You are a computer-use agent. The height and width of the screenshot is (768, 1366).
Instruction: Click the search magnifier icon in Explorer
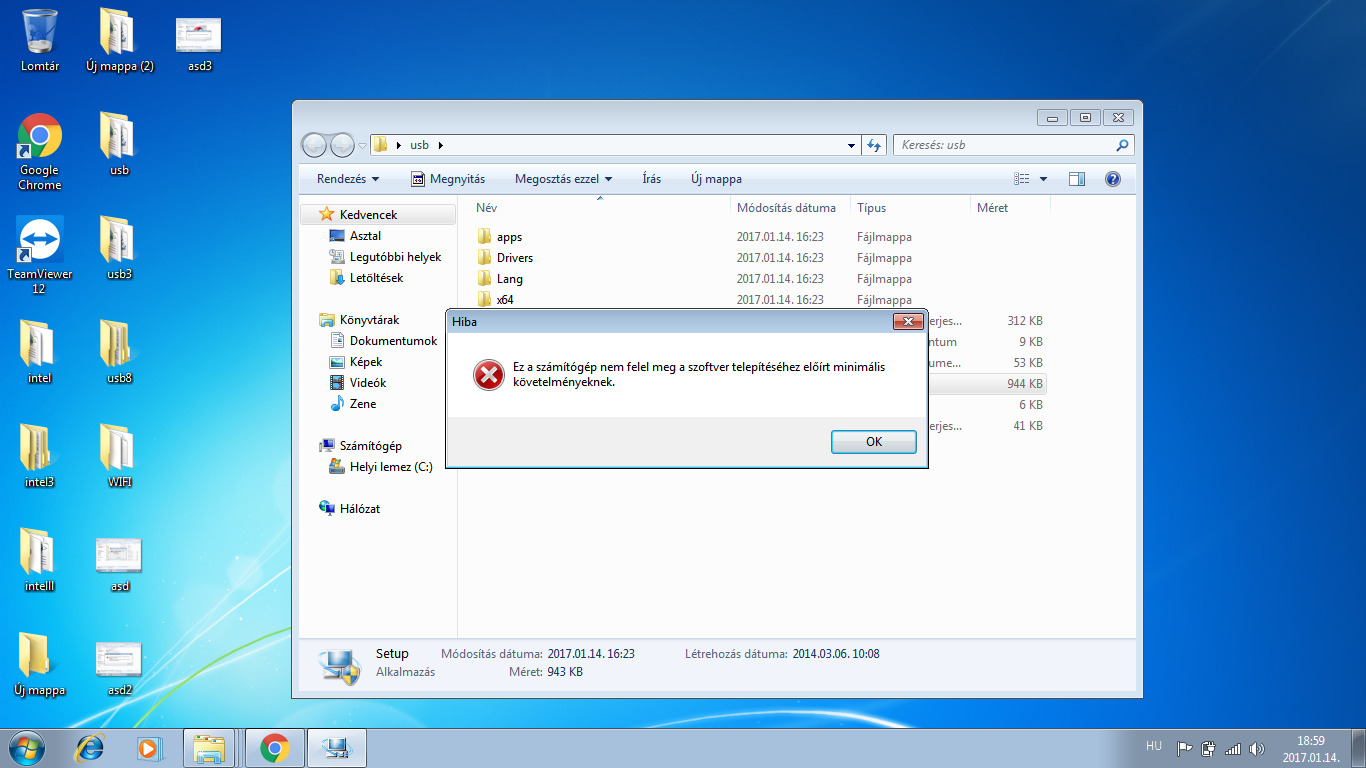(1122, 145)
